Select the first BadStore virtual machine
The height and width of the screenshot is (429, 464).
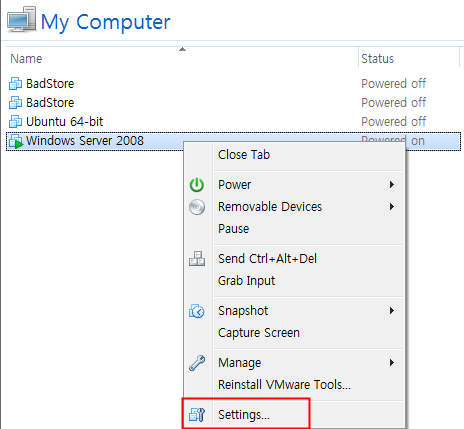point(50,83)
